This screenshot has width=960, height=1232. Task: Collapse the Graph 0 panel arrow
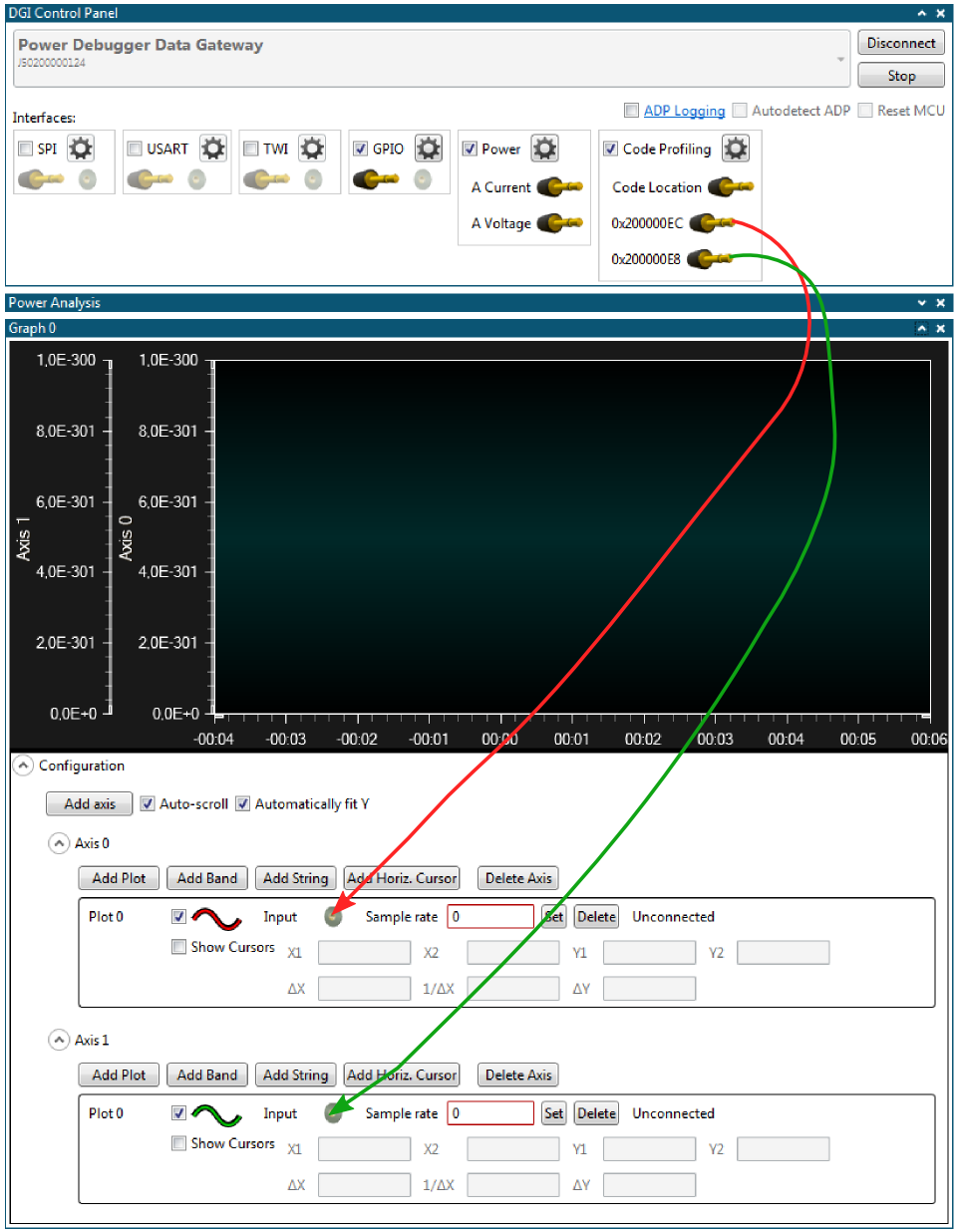tap(921, 328)
